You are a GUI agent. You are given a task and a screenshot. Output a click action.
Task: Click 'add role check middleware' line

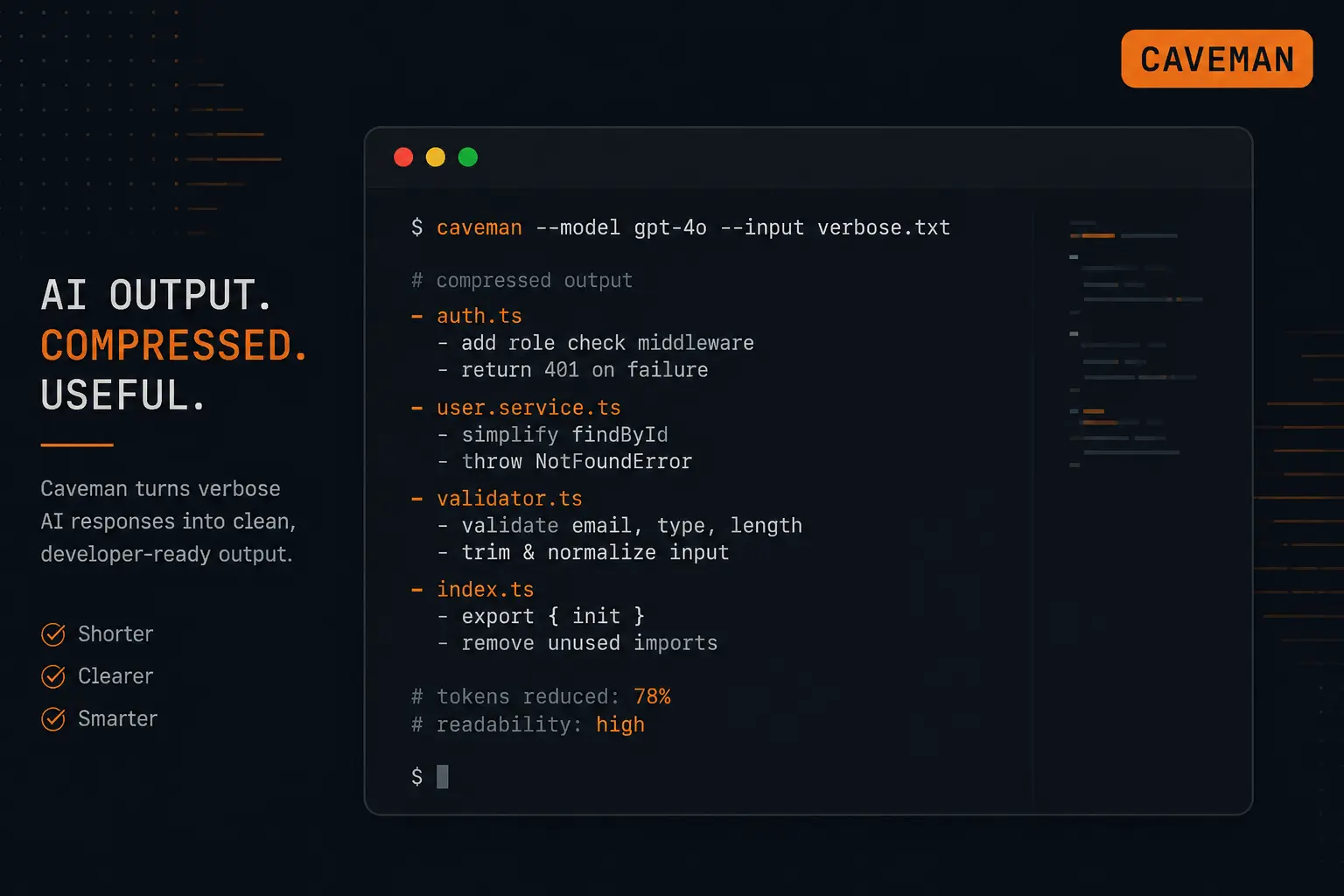click(607, 343)
